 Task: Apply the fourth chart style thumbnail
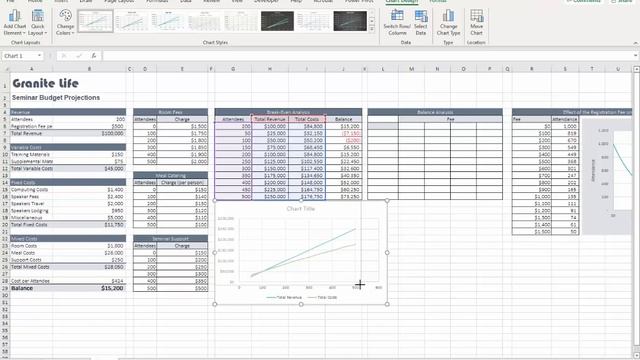coord(204,21)
